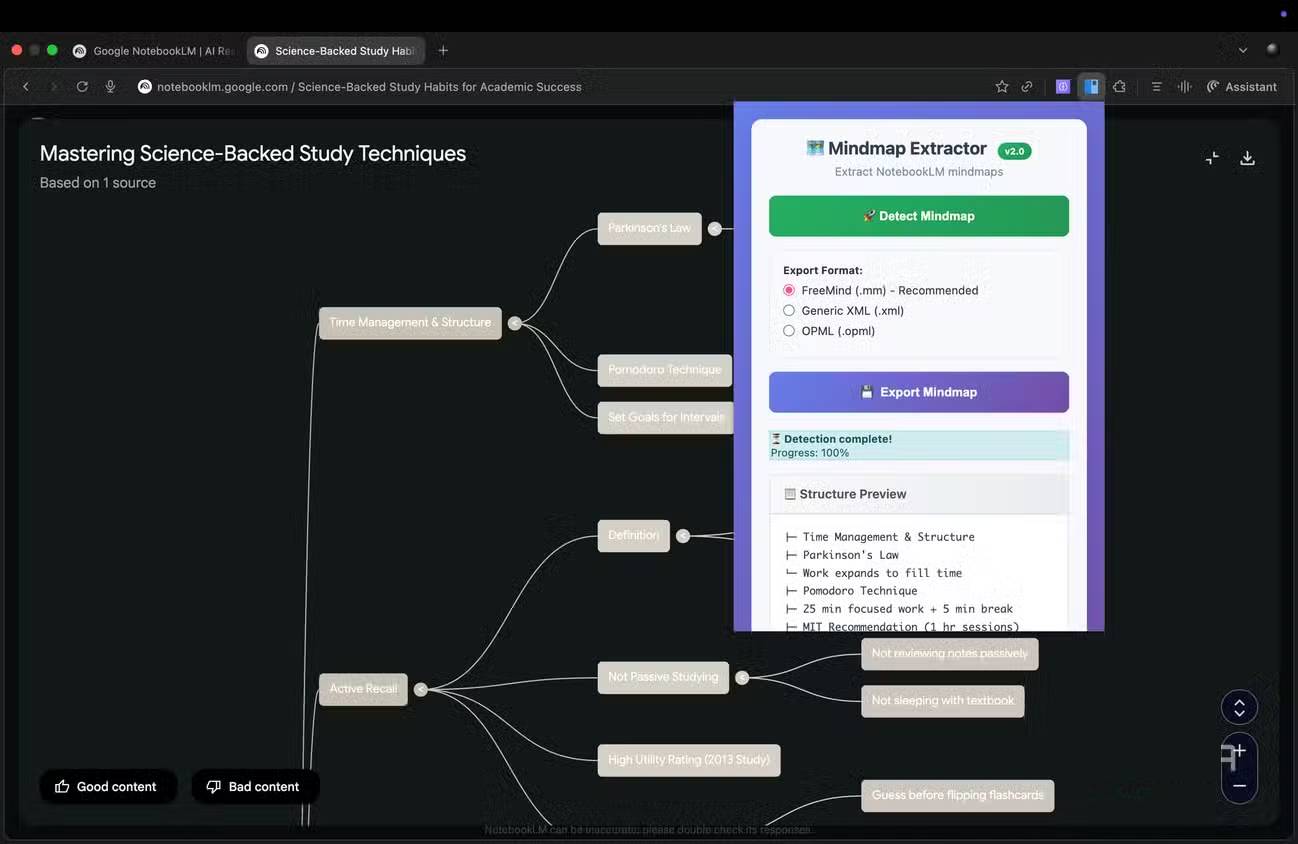
Task: Open a new browser tab with plus
Action: pyautogui.click(x=443, y=51)
